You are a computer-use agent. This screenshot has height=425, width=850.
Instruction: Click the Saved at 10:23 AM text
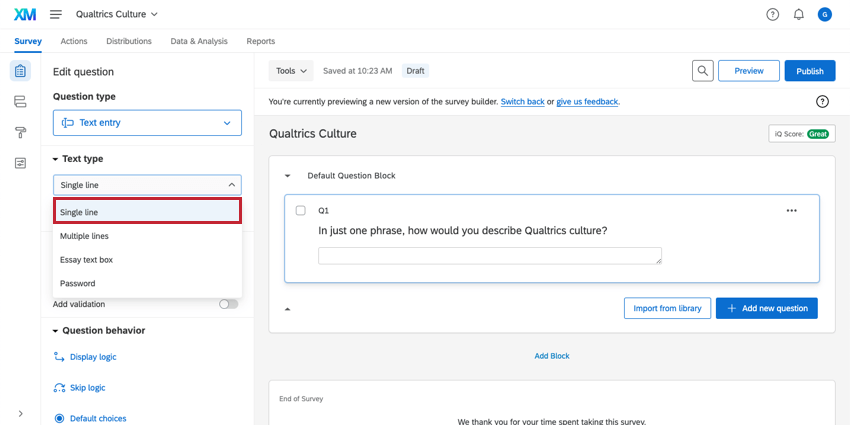click(x=357, y=71)
